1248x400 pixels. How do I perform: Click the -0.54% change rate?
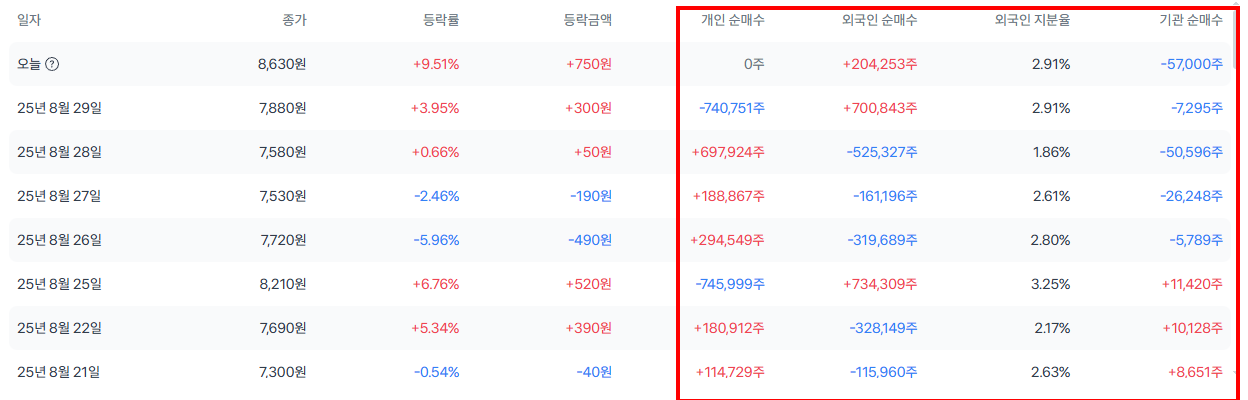coord(437,372)
